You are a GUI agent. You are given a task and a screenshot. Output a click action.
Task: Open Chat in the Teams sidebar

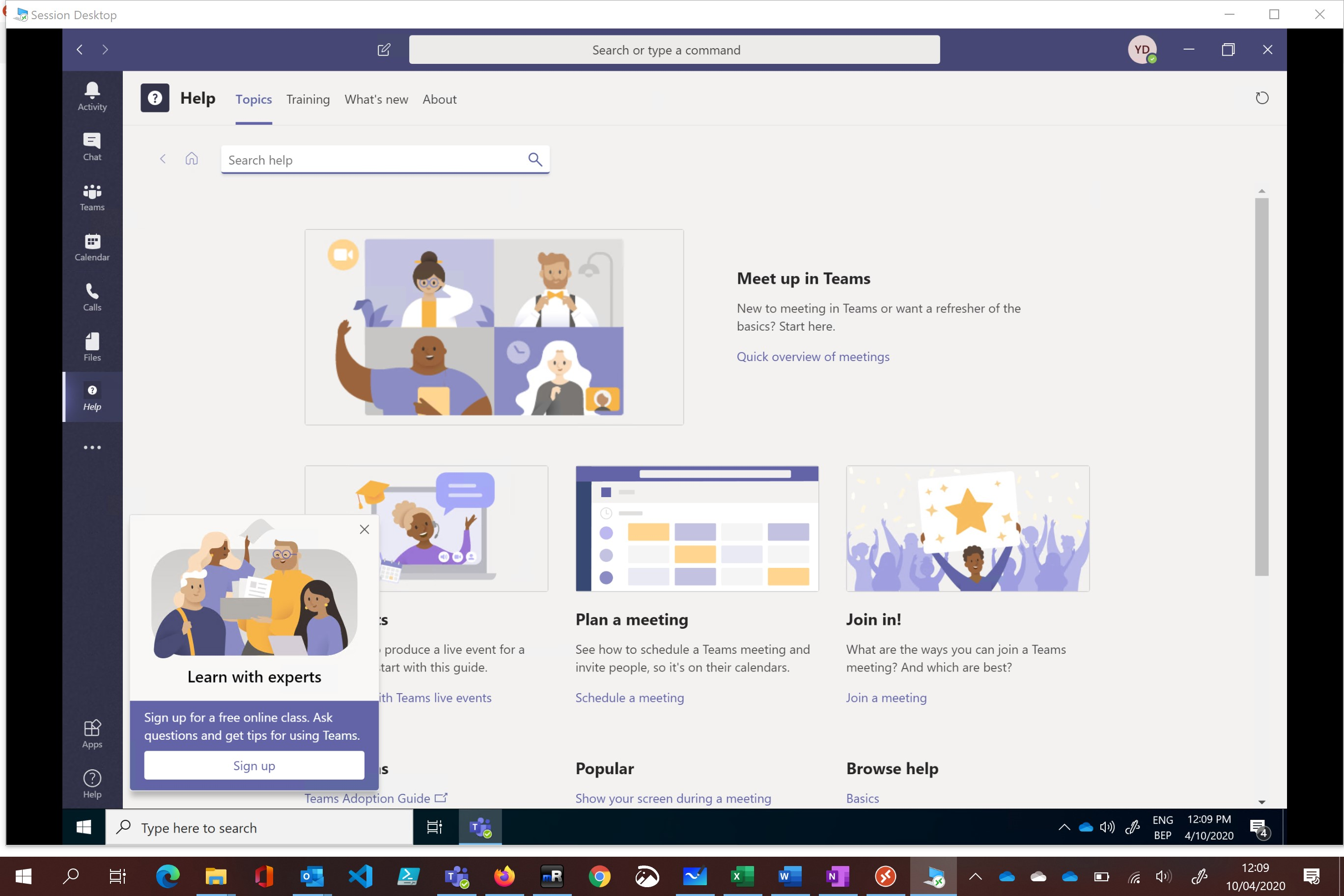click(x=92, y=147)
